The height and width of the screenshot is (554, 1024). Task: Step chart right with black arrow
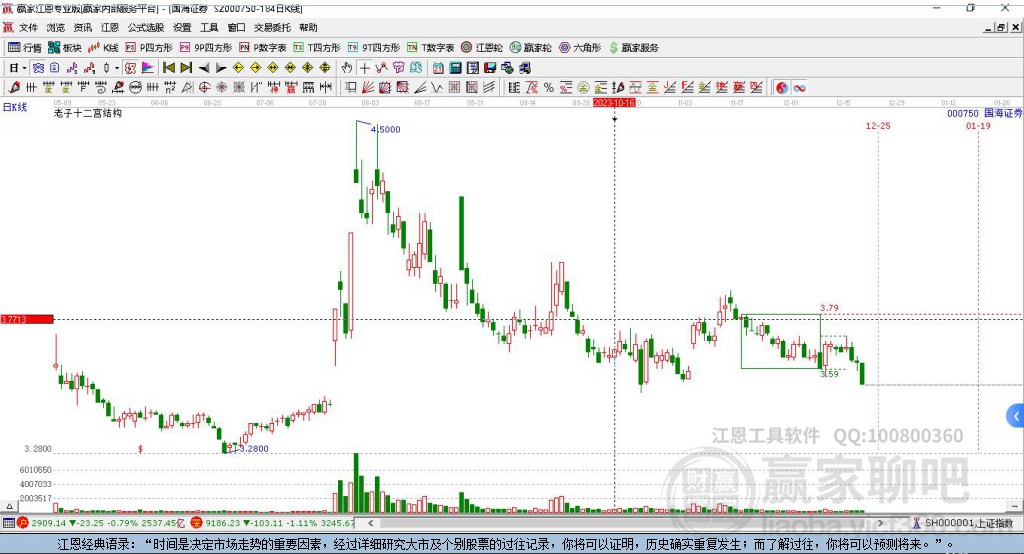[221, 68]
